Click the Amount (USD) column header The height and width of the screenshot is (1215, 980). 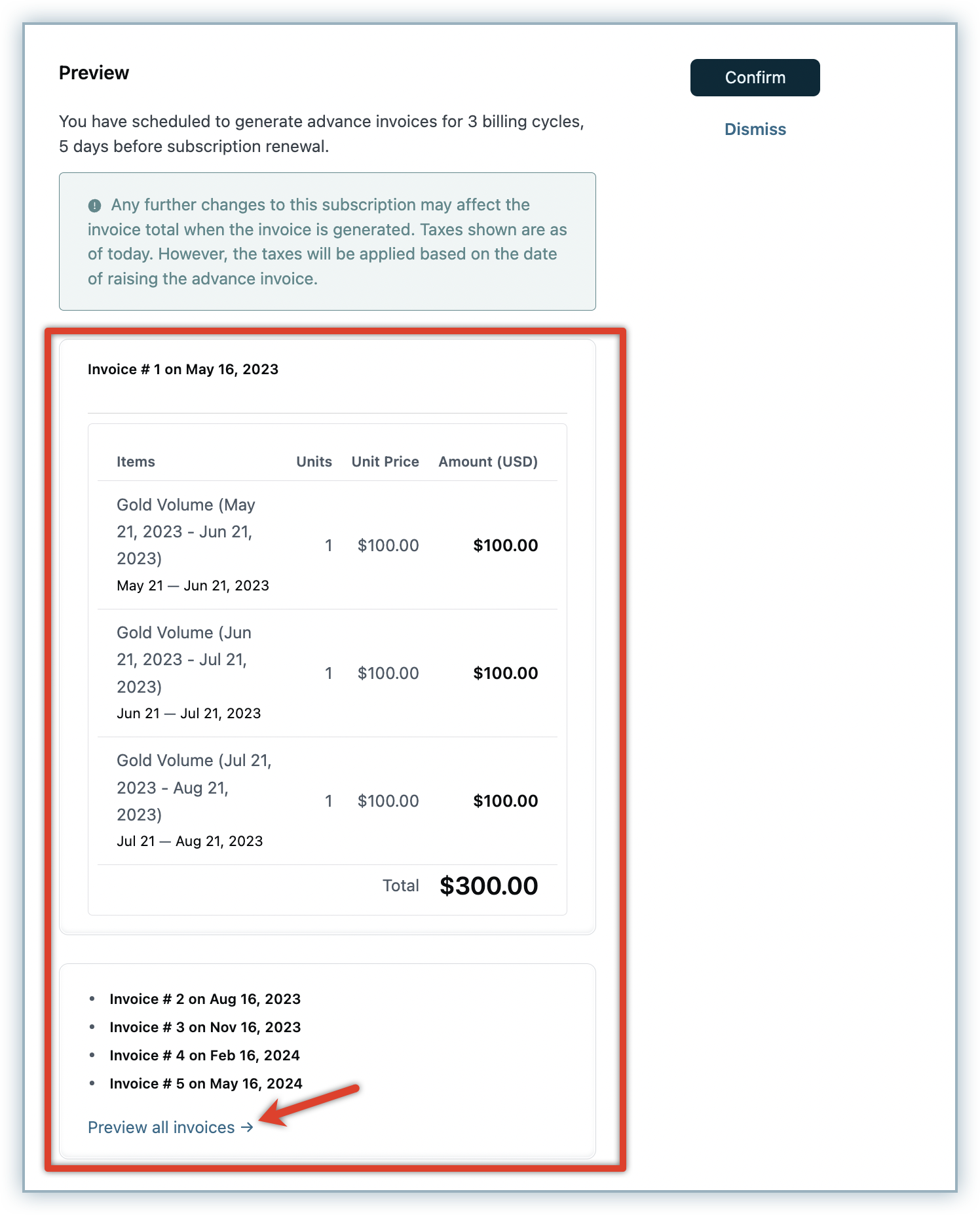pyautogui.click(x=488, y=461)
